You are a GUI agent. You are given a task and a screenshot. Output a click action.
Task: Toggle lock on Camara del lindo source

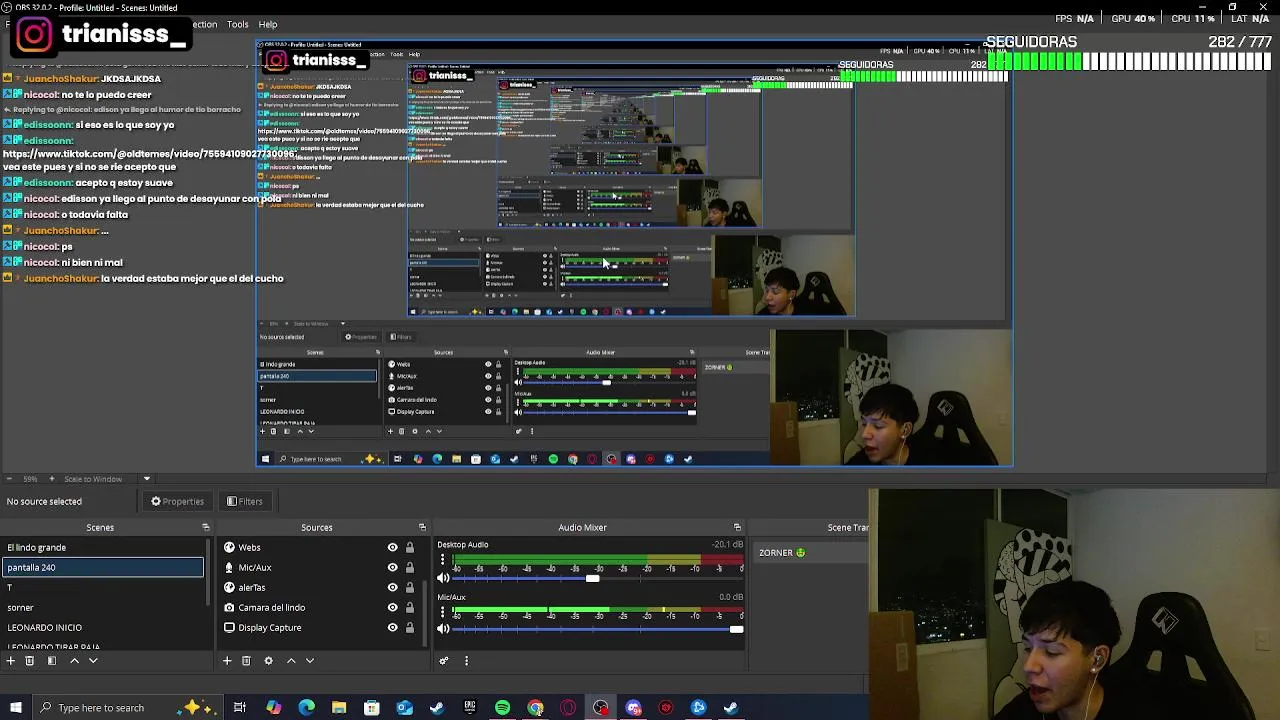pyautogui.click(x=409, y=607)
